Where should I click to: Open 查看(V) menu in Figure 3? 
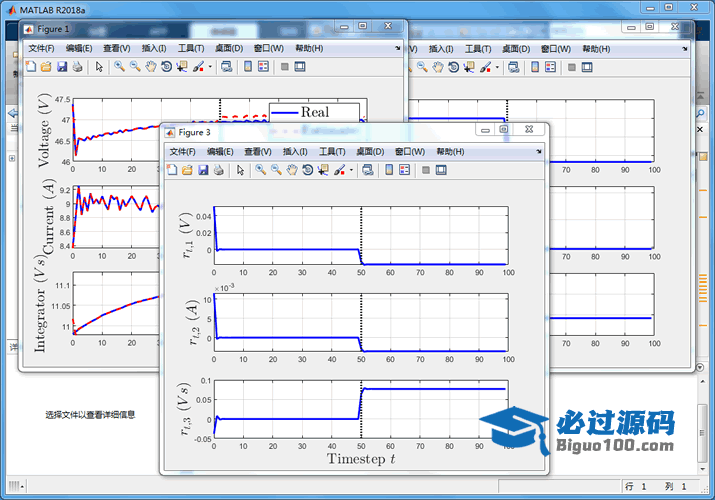click(x=258, y=152)
